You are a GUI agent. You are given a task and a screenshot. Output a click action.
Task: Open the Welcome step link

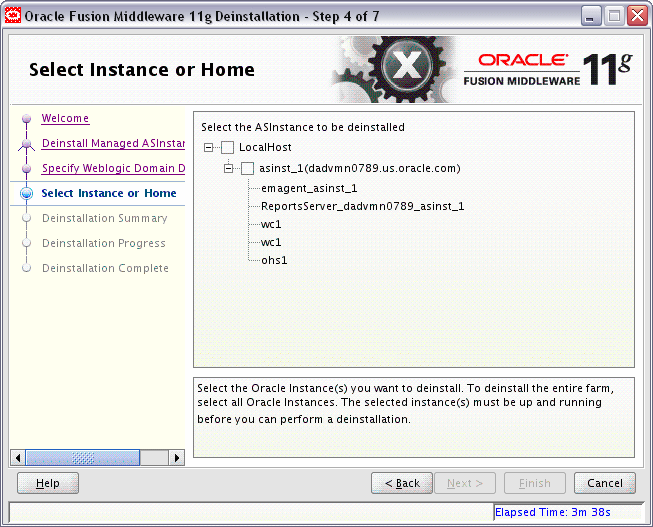(x=65, y=118)
